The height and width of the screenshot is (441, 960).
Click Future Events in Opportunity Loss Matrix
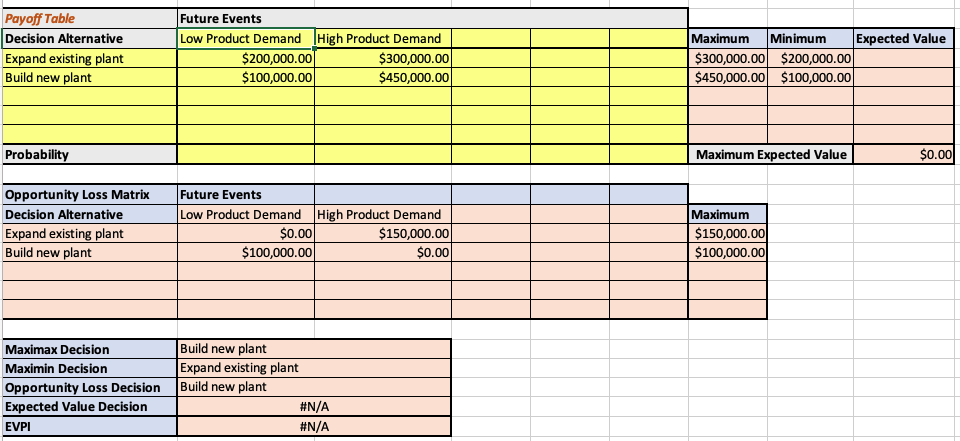(246, 195)
